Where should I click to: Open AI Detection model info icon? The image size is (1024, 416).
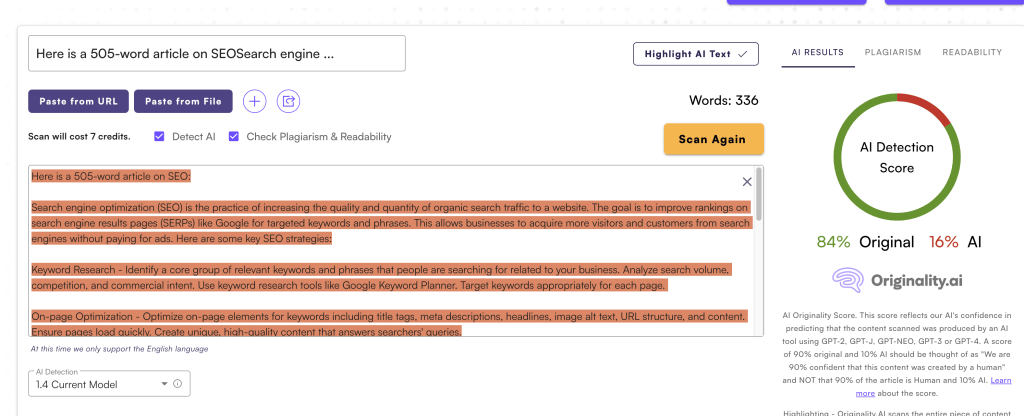pyautogui.click(x=177, y=384)
